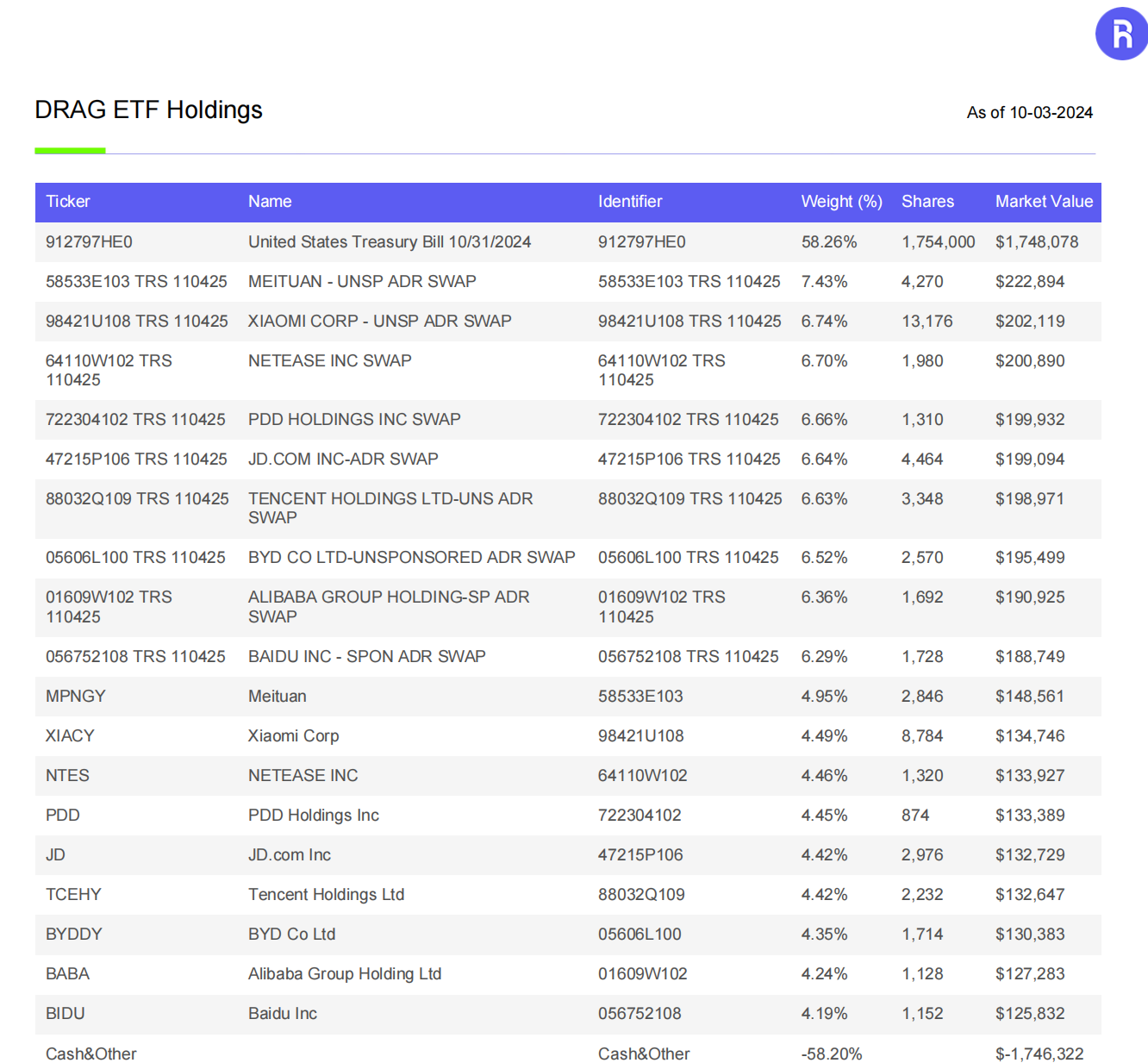Click the JD ticker
The height and width of the screenshot is (1063, 1148).
click(55, 855)
